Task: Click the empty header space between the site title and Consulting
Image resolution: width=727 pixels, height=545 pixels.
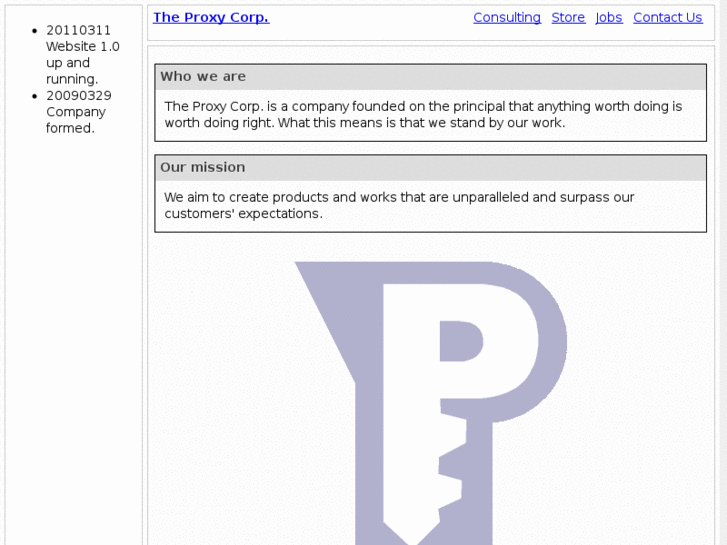Action: click(370, 17)
